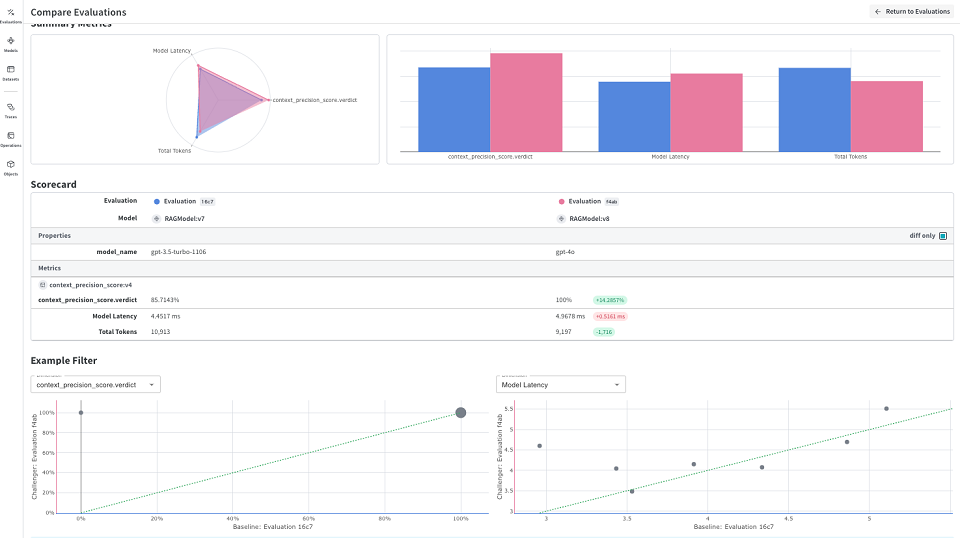The image size is (960, 538).
Task: Open the Objects sidebar icon
Action: [x=11, y=166]
